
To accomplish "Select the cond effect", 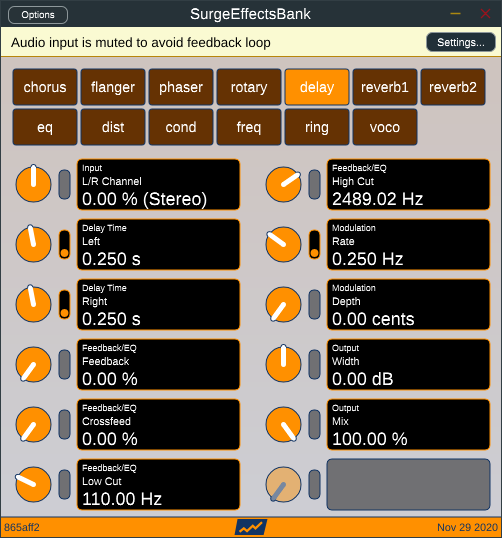I will [181, 127].
